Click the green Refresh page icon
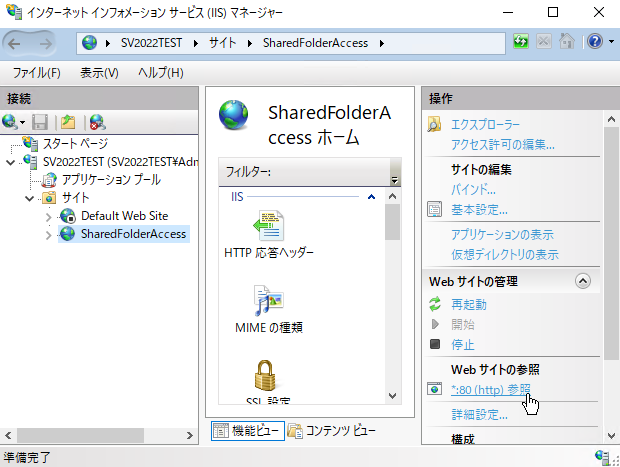620x467 pixels. [521, 41]
